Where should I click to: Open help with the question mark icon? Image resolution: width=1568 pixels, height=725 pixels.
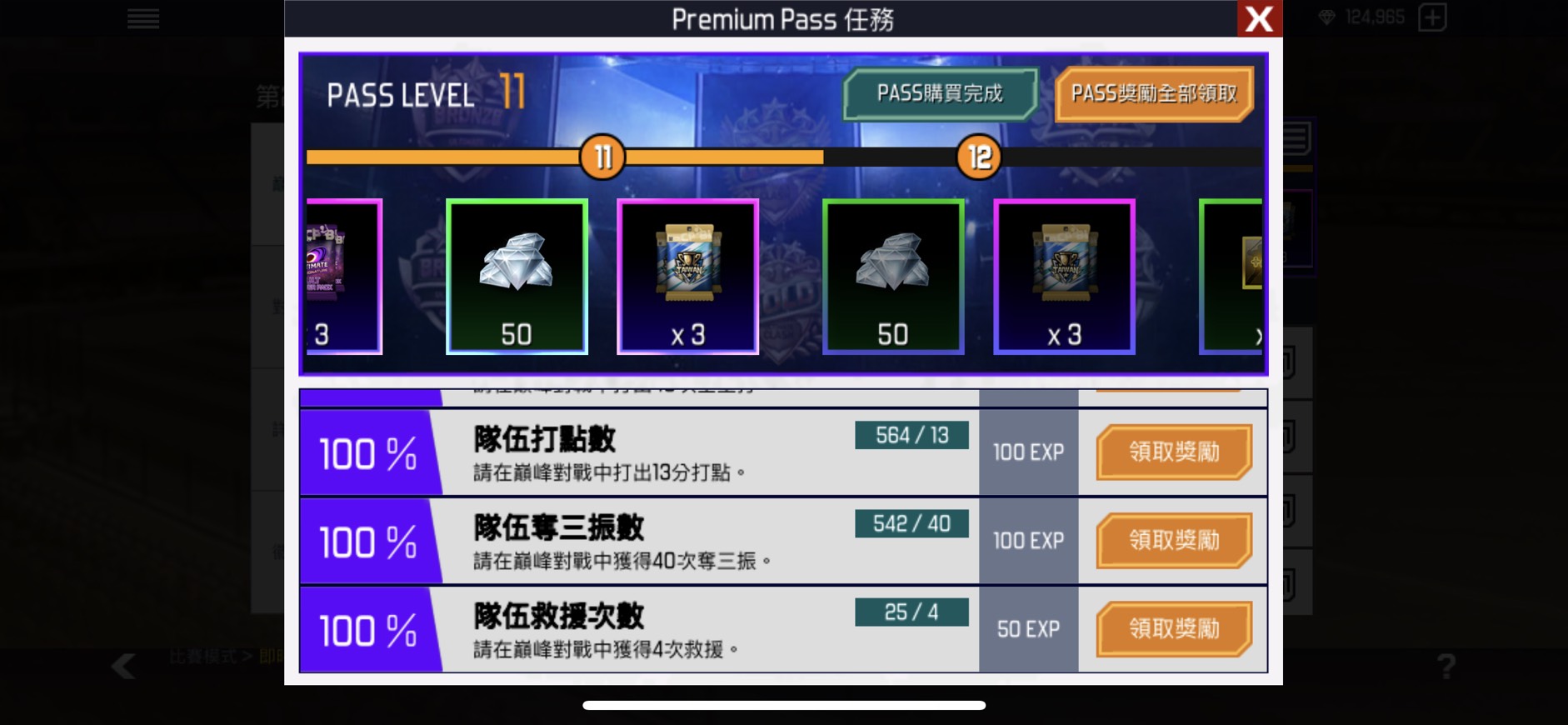(1446, 665)
